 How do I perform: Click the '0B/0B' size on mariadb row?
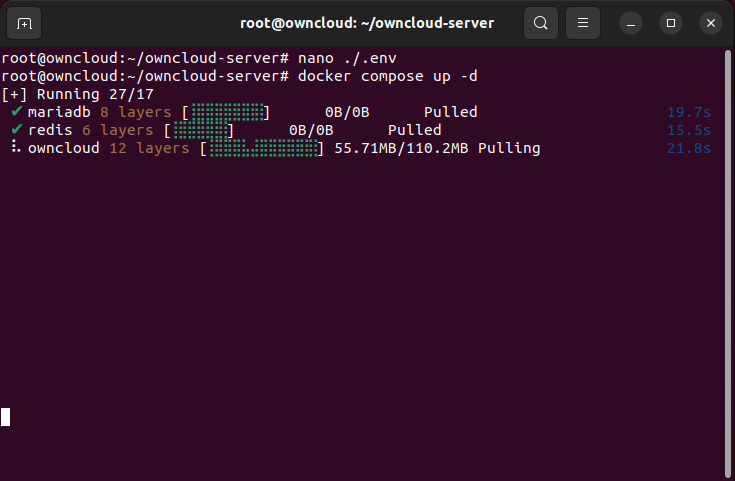click(x=347, y=112)
